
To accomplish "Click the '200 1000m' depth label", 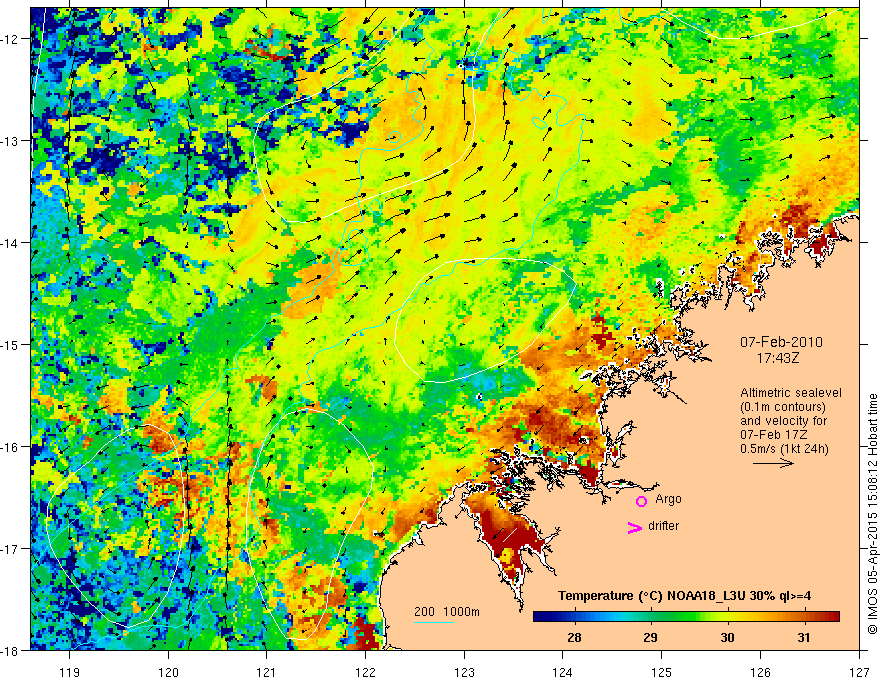I will pos(447,612).
